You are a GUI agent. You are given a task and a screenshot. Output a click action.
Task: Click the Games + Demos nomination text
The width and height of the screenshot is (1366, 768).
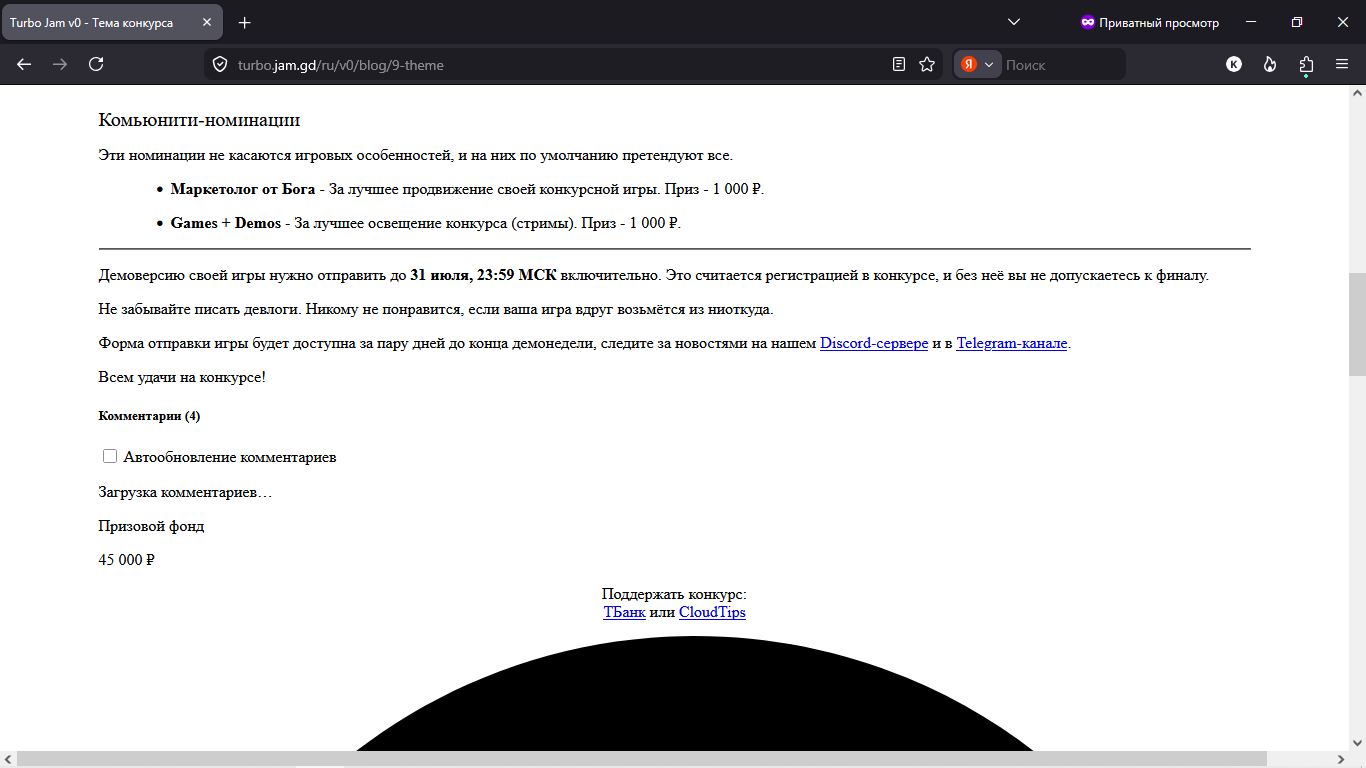point(225,223)
